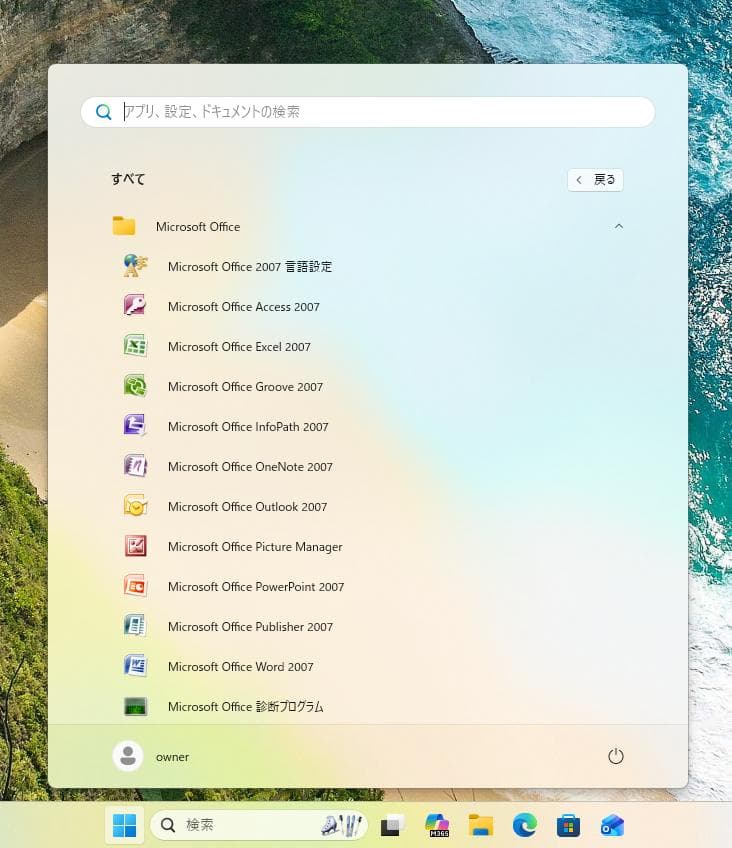This screenshot has width=732, height=848.
Task: Click the app and settings search field
Action: point(380,112)
